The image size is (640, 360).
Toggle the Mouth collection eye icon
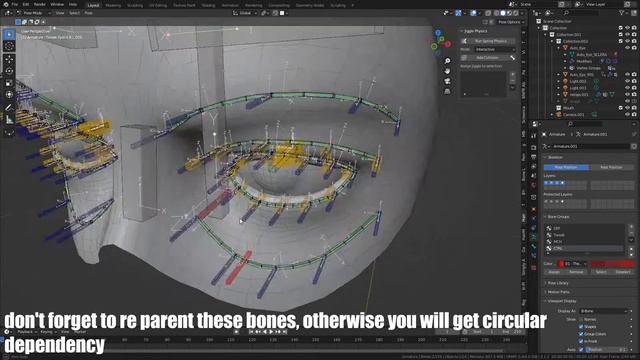click(x=627, y=108)
